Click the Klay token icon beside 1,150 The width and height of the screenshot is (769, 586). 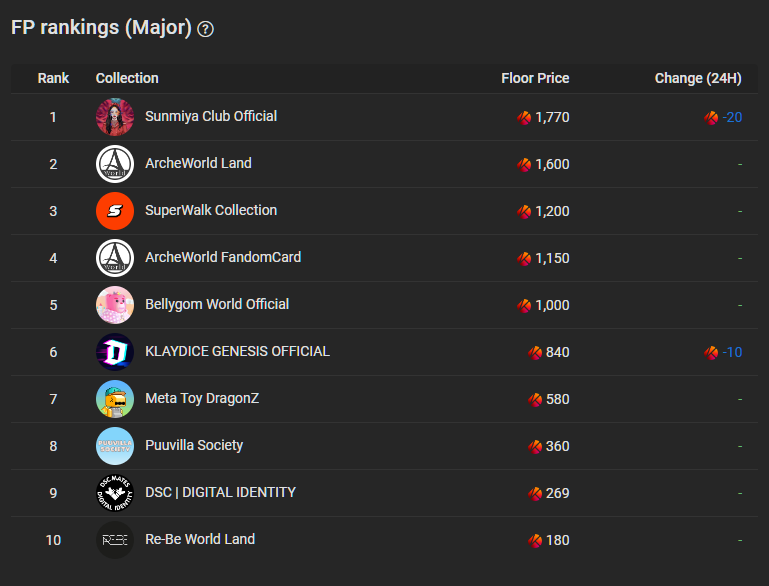click(x=524, y=259)
